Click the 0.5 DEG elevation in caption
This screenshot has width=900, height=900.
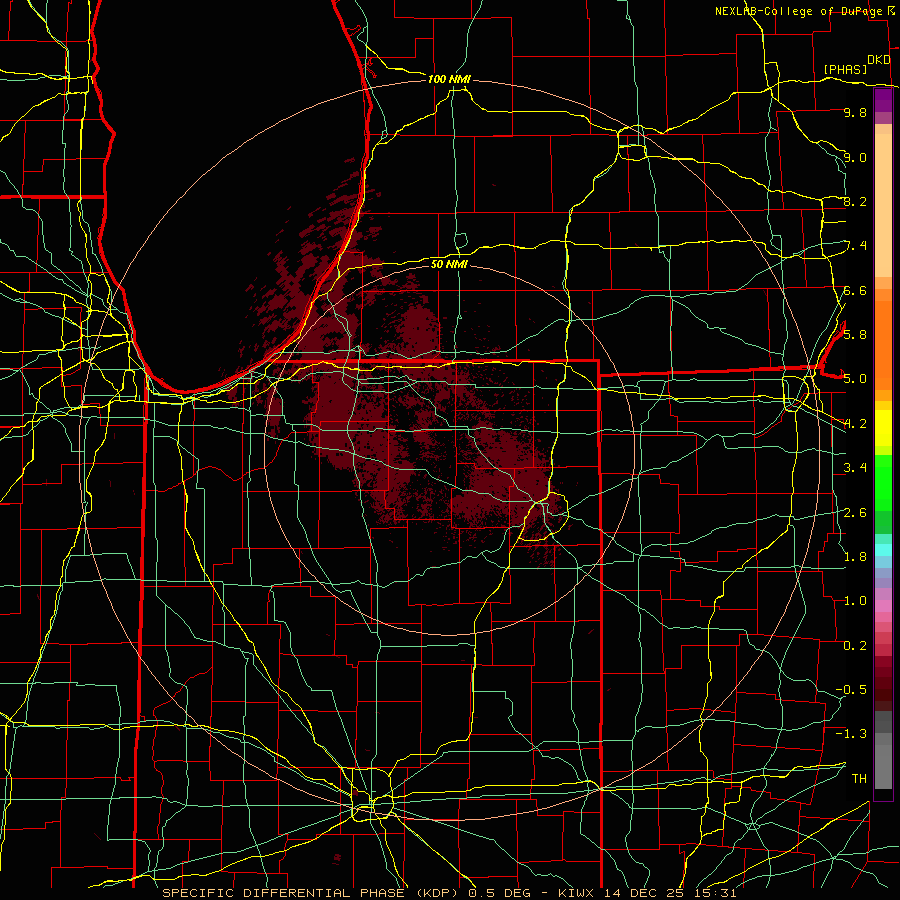coord(497,893)
